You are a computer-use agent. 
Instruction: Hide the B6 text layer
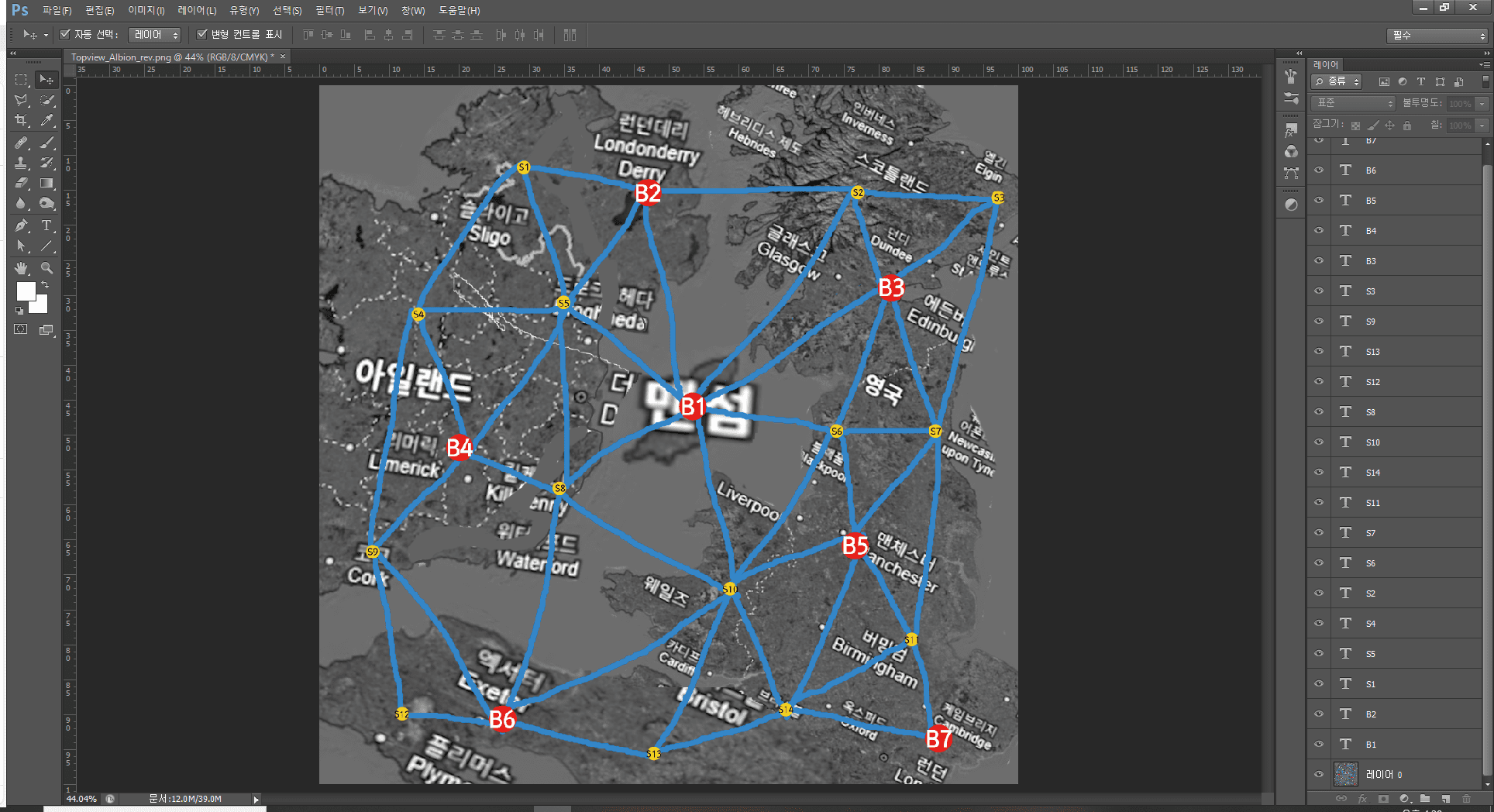click(1319, 170)
